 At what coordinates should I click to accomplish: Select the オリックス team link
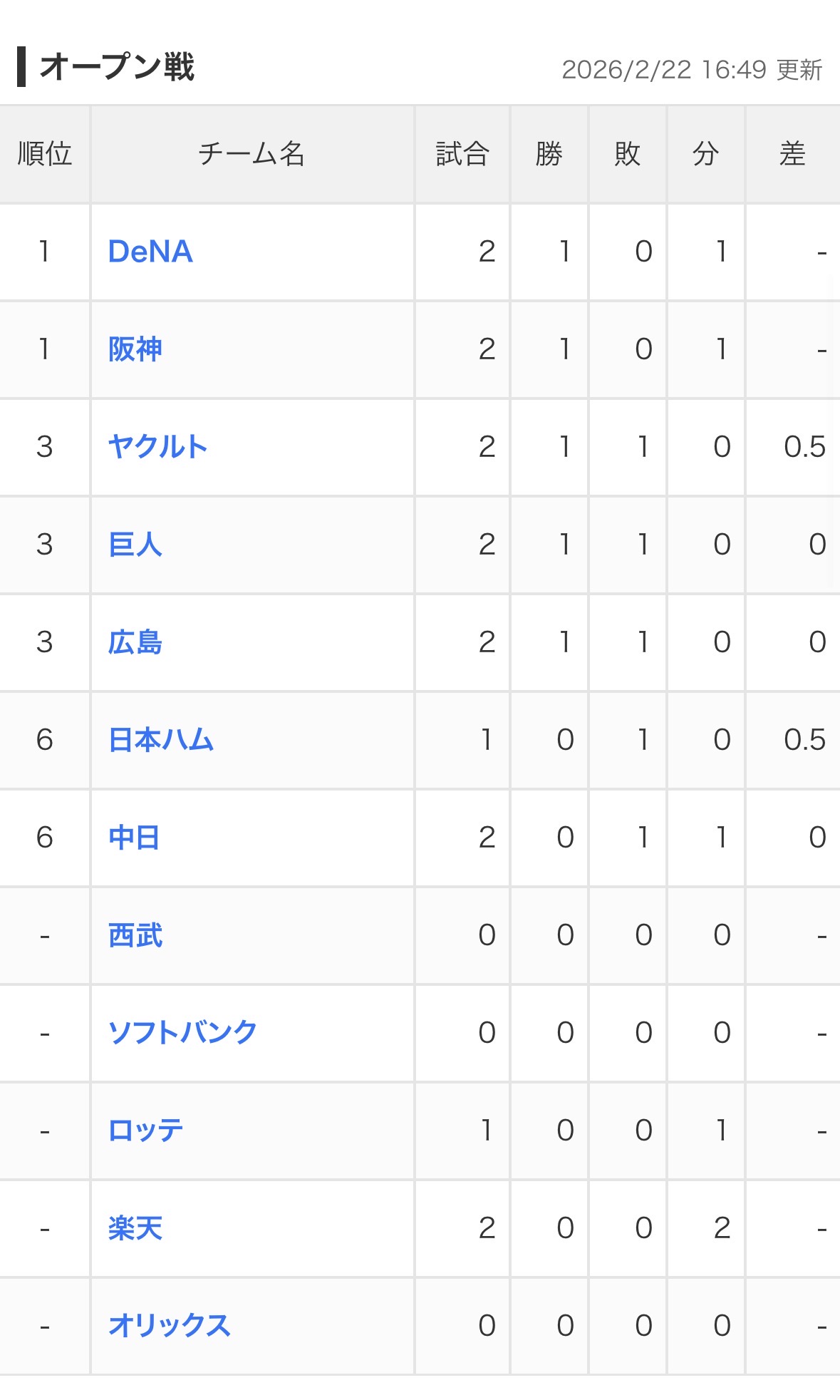tap(170, 1326)
